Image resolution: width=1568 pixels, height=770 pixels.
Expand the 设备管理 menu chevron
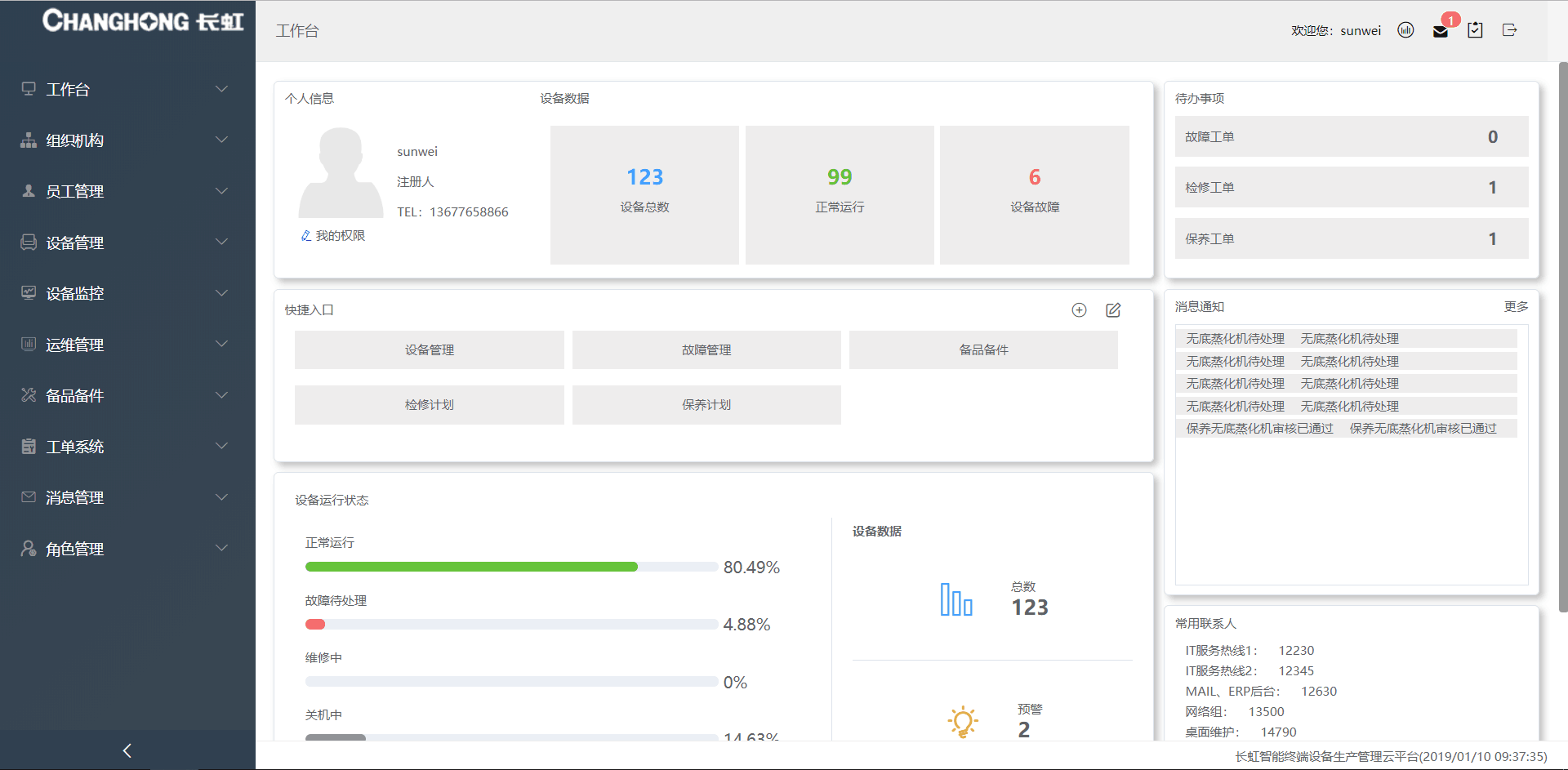click(x=221, y=242)
